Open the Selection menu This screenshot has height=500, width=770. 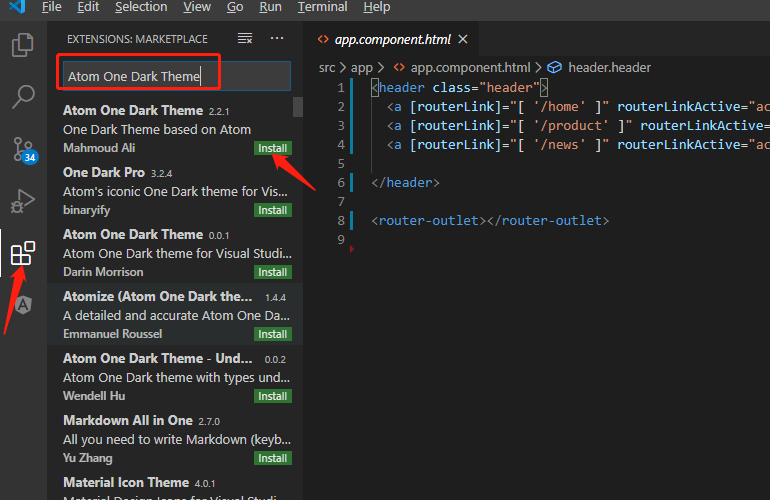(x=141, y=7)
